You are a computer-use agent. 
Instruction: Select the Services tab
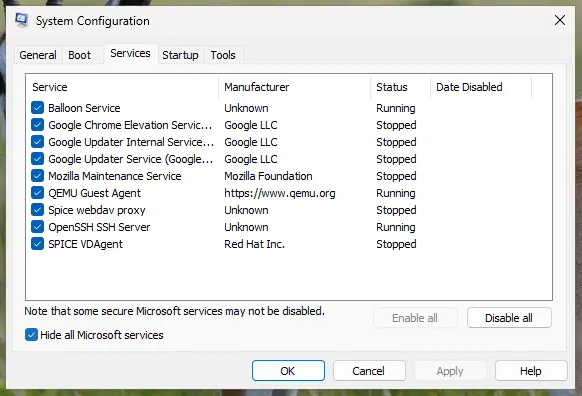[130, 53]
